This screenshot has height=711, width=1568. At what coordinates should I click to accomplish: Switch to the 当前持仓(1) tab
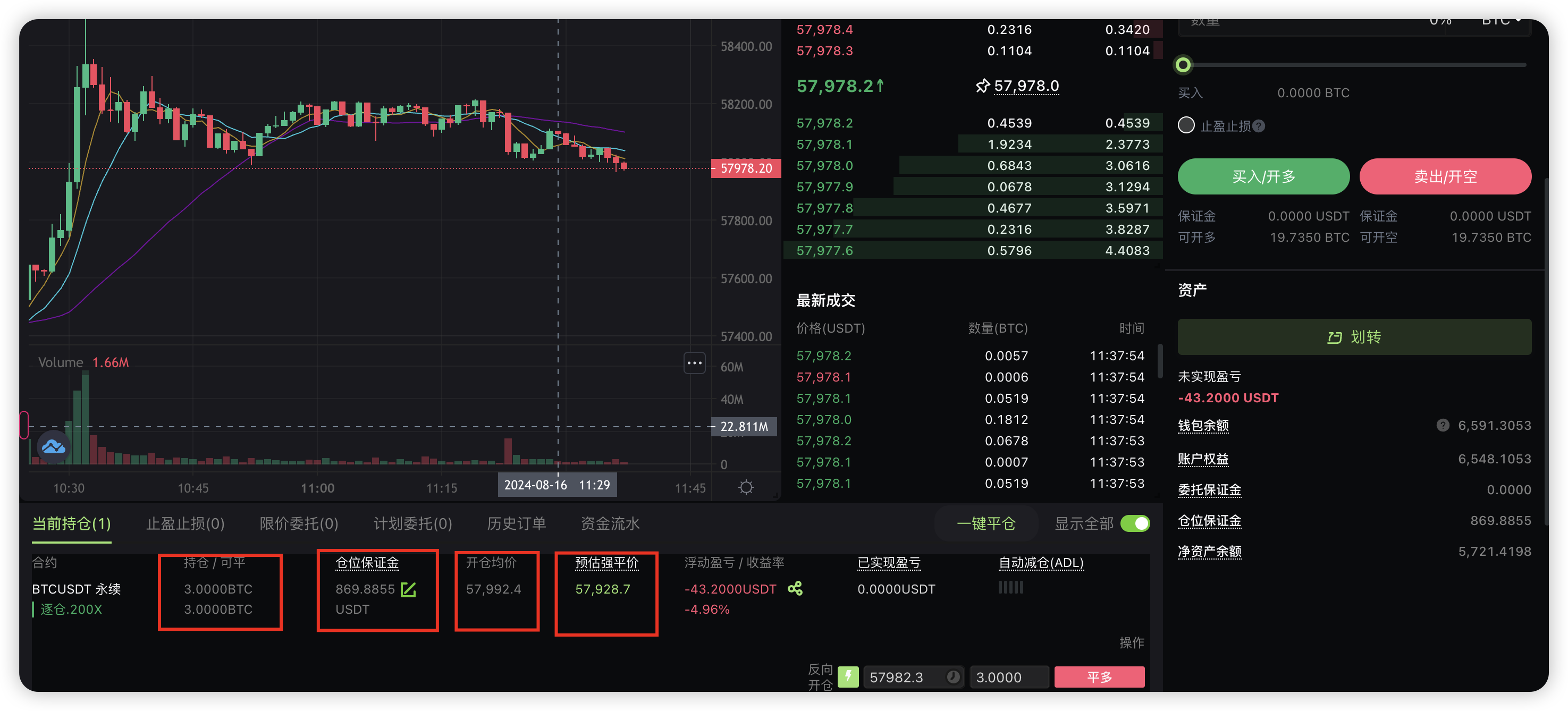72,523
